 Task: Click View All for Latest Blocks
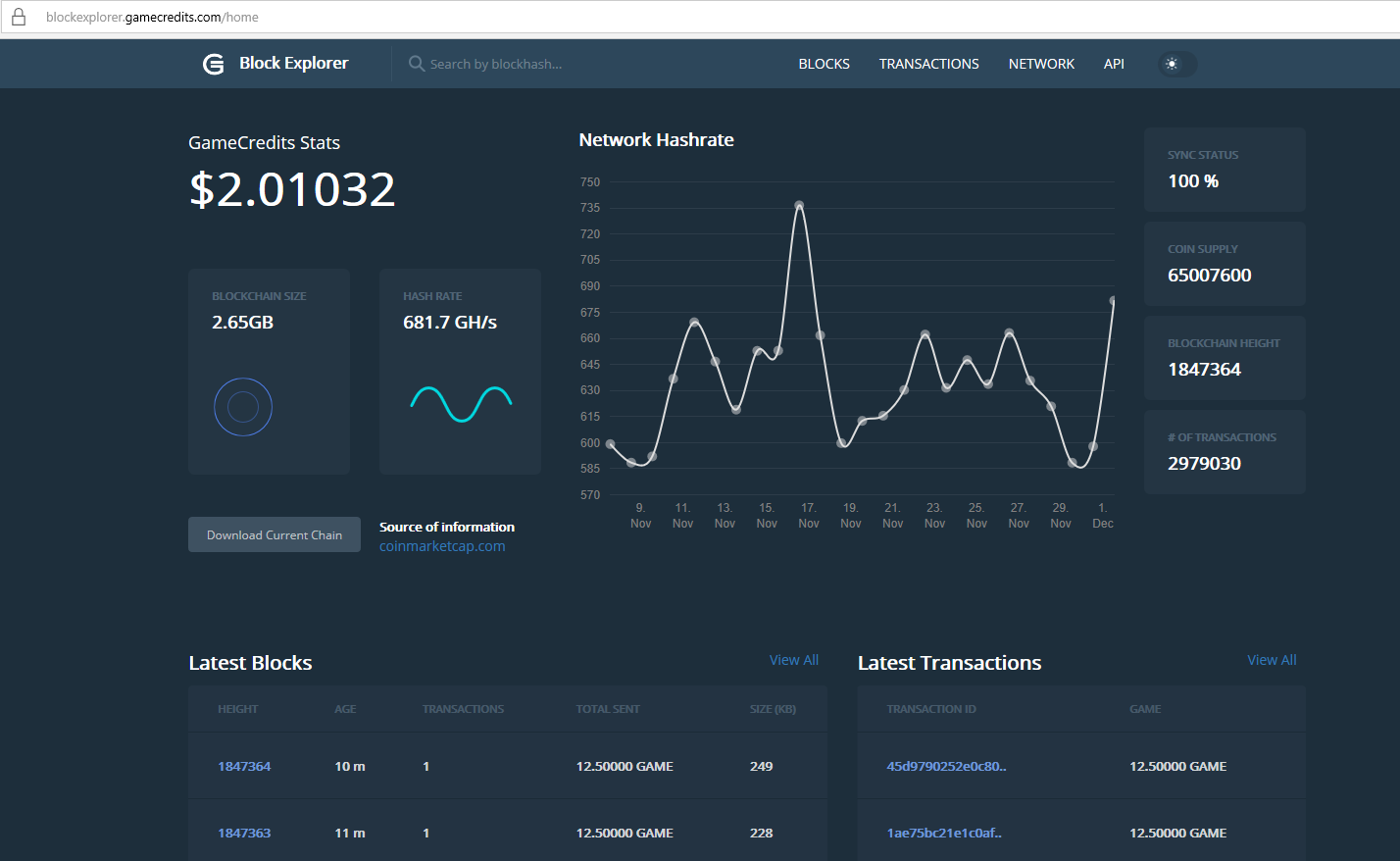[x=794, y=660]
